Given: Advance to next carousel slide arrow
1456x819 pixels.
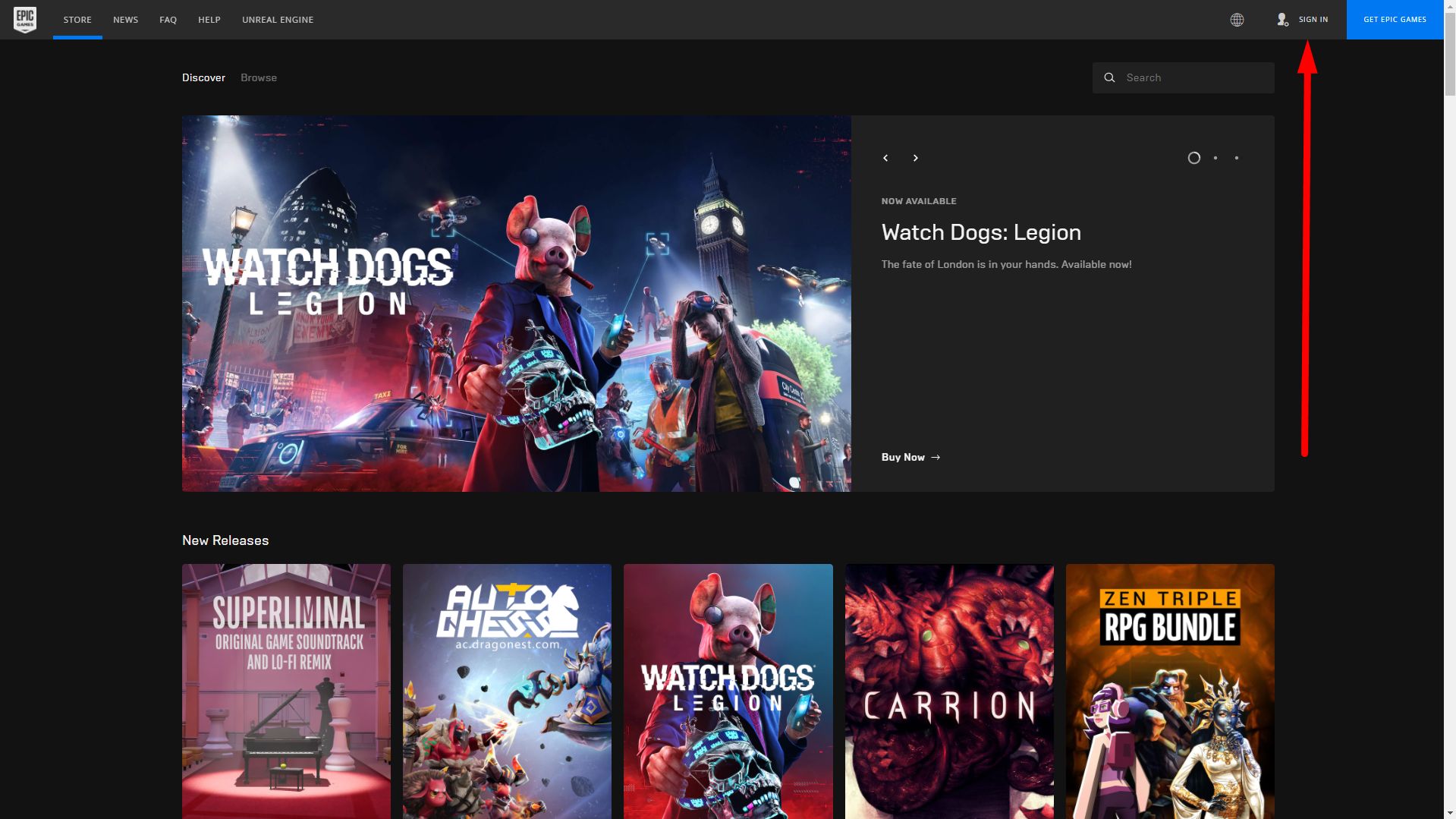Looking at the screenshot, I should [x=916, y=158].
